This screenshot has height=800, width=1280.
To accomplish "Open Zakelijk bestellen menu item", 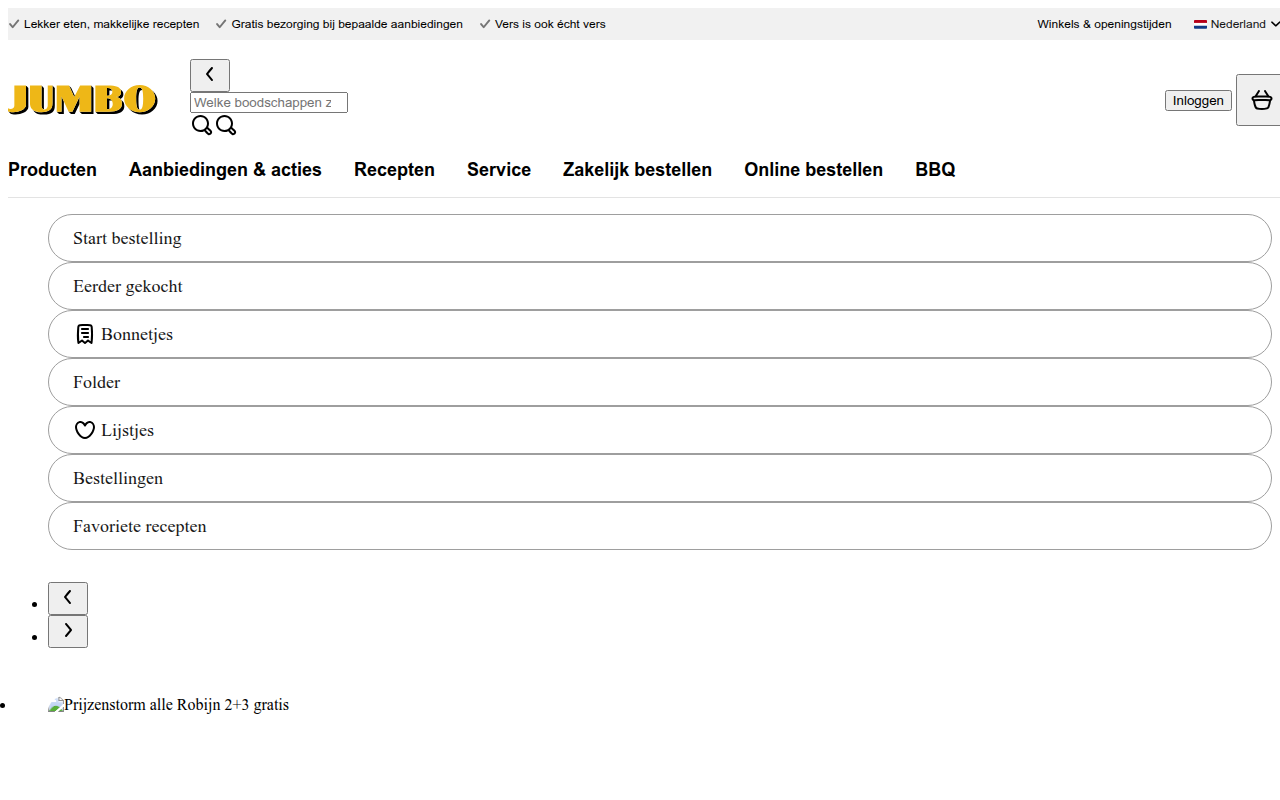I will 637,170.
